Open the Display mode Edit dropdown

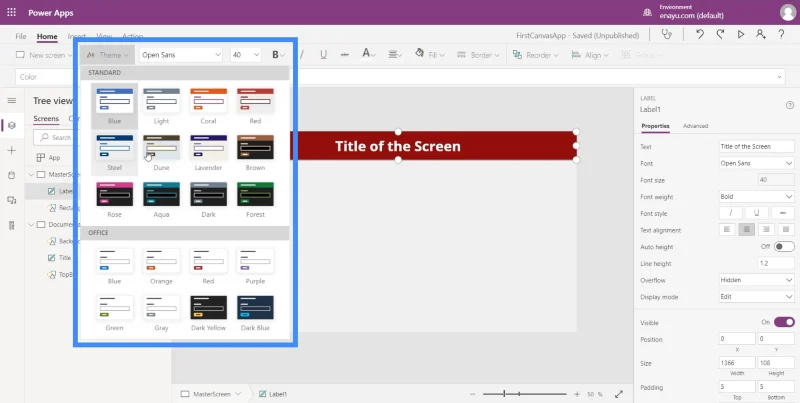click(756, 296)
